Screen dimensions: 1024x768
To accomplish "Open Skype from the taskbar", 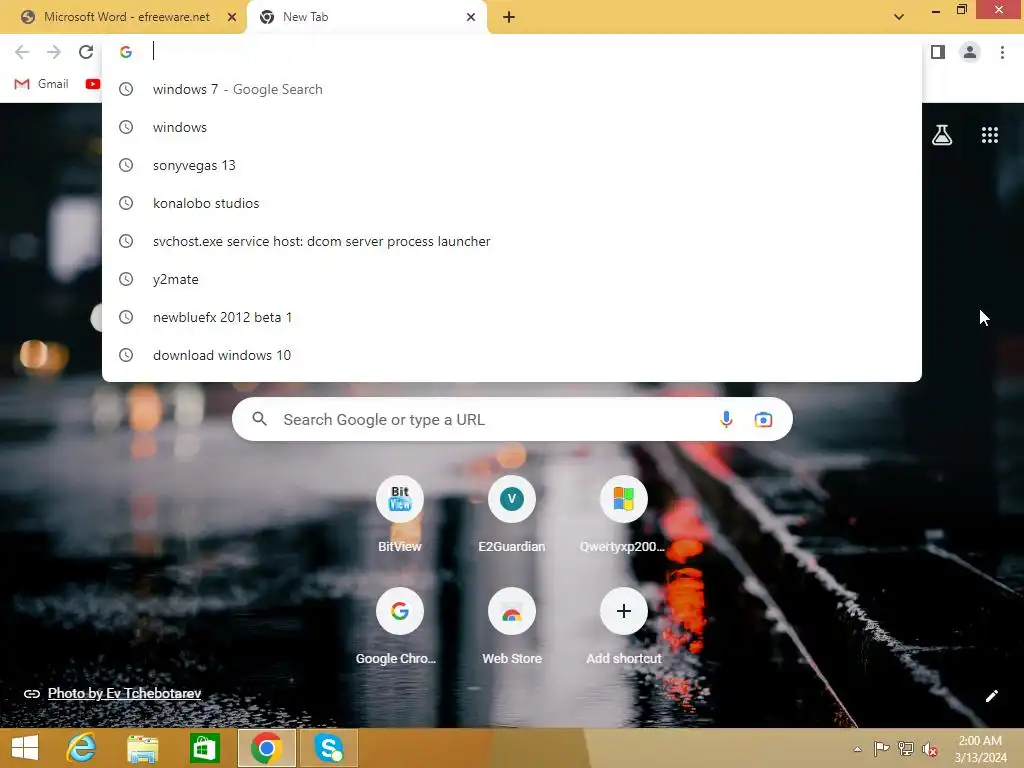I will coord(328,748).
